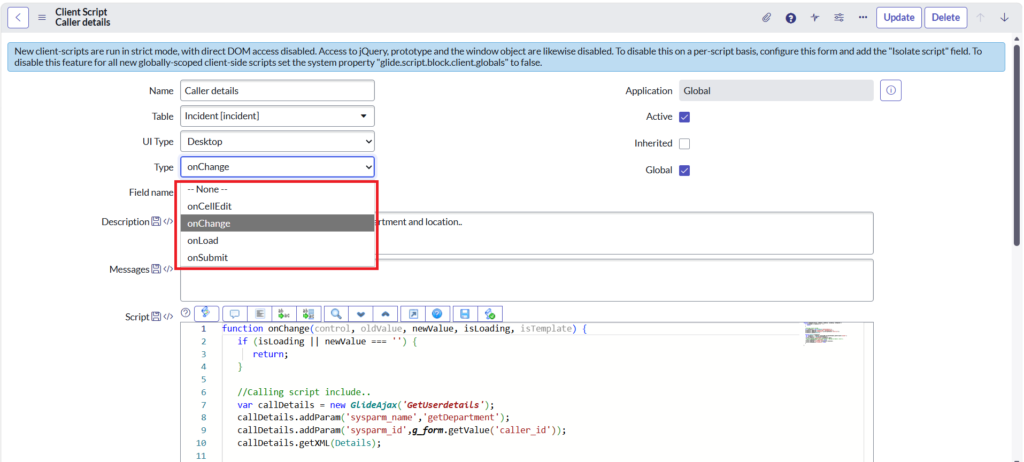The image size is (1024, 462).
Task: Click the search magnifier in script toolbar
Action: pyautogui.click(x=337, y=314)
